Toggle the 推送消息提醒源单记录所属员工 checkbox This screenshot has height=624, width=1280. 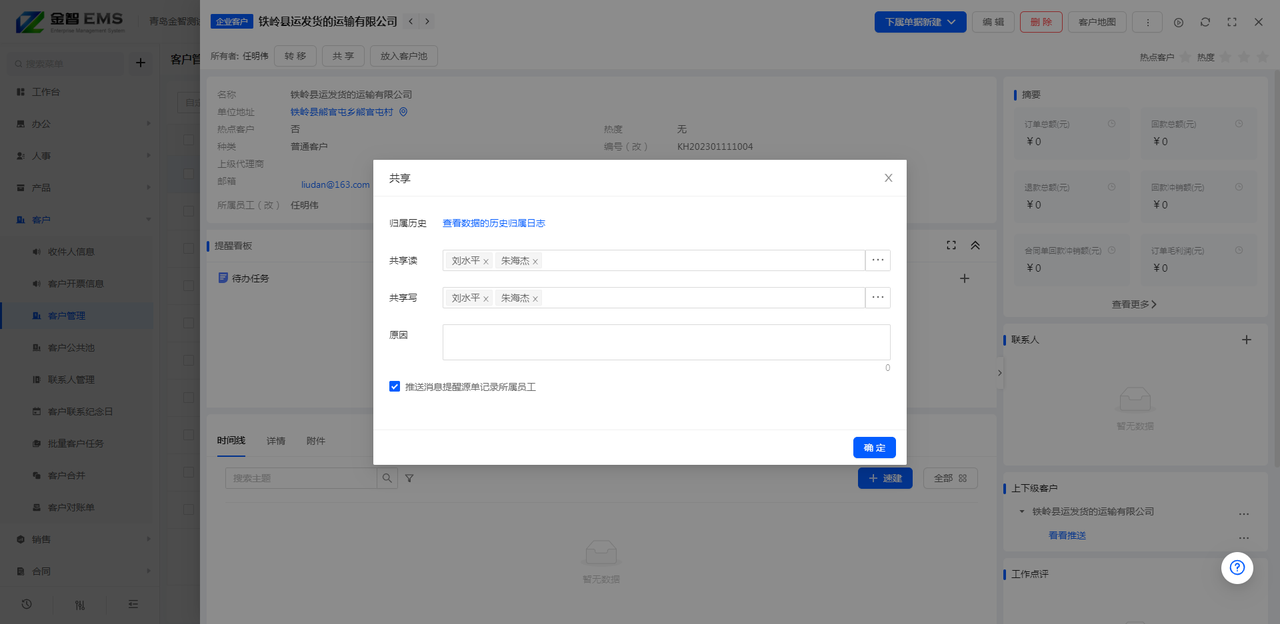pos(395,386)
